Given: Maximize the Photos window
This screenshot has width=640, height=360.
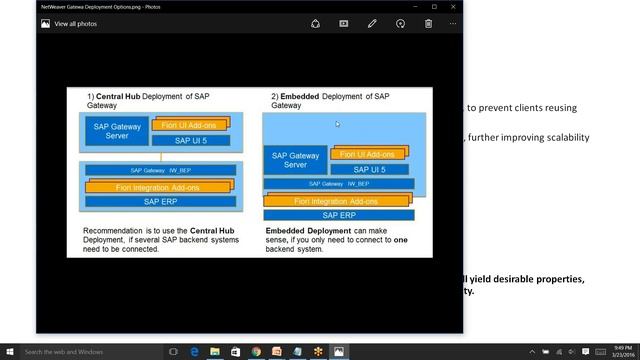Looking at the screenshot, I should pyautogui.click(x=434, y=7).
